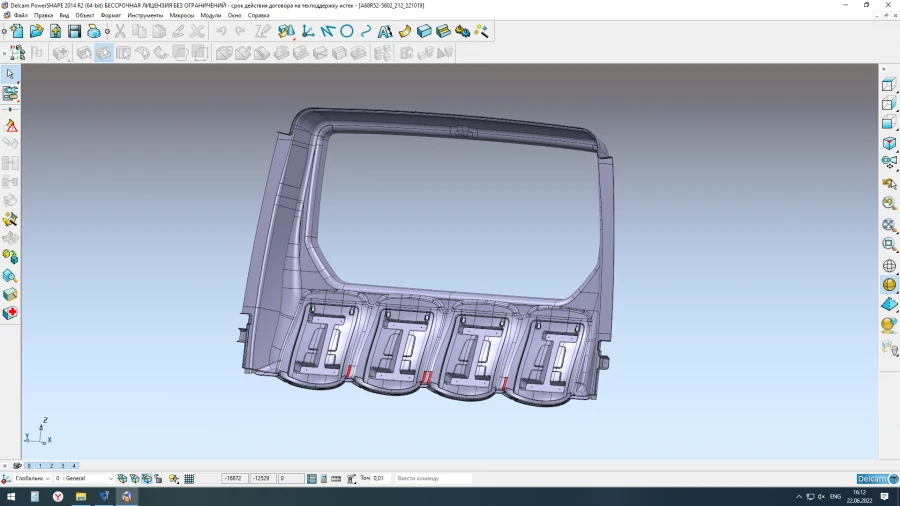900x506 pixels.
Task: Click the Windows Start button
Action: click(x=11, y=496)
